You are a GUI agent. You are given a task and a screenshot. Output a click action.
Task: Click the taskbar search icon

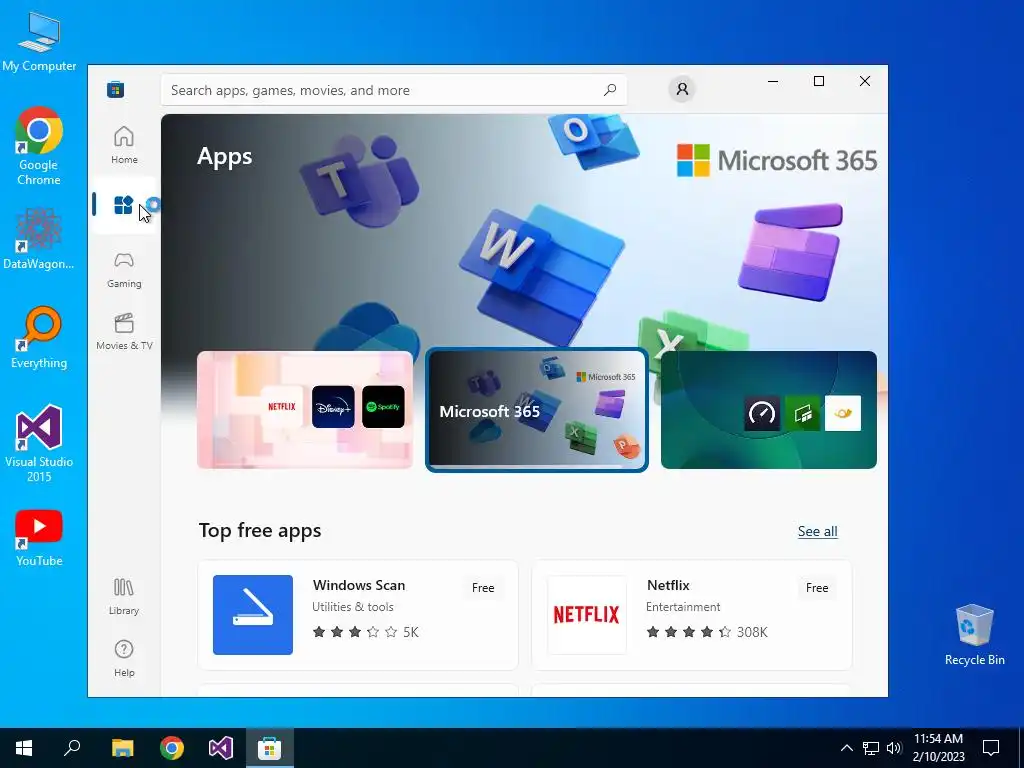[x=72, y=748]
